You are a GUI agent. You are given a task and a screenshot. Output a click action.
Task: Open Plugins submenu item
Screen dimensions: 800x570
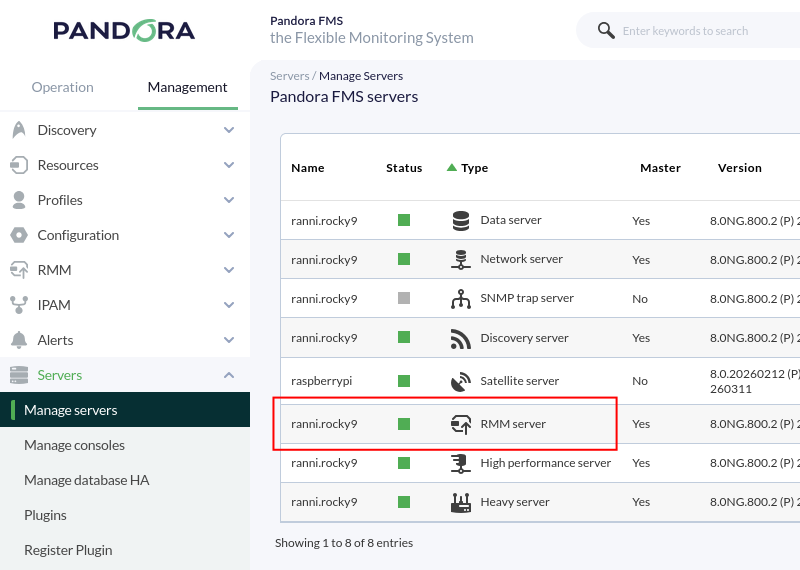pyautogui.click(x=125, y=515)
